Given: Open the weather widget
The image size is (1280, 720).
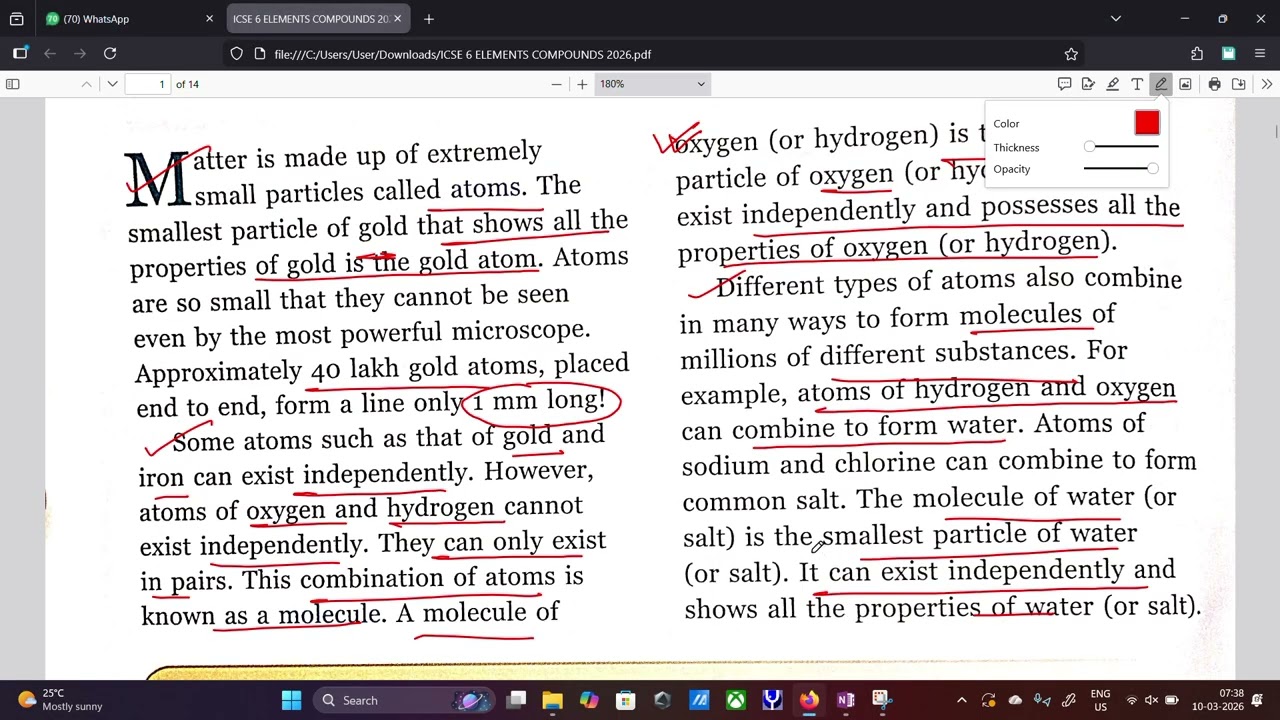Looking at the screenshot, I should pyautogui.click(x=60, y=700).
